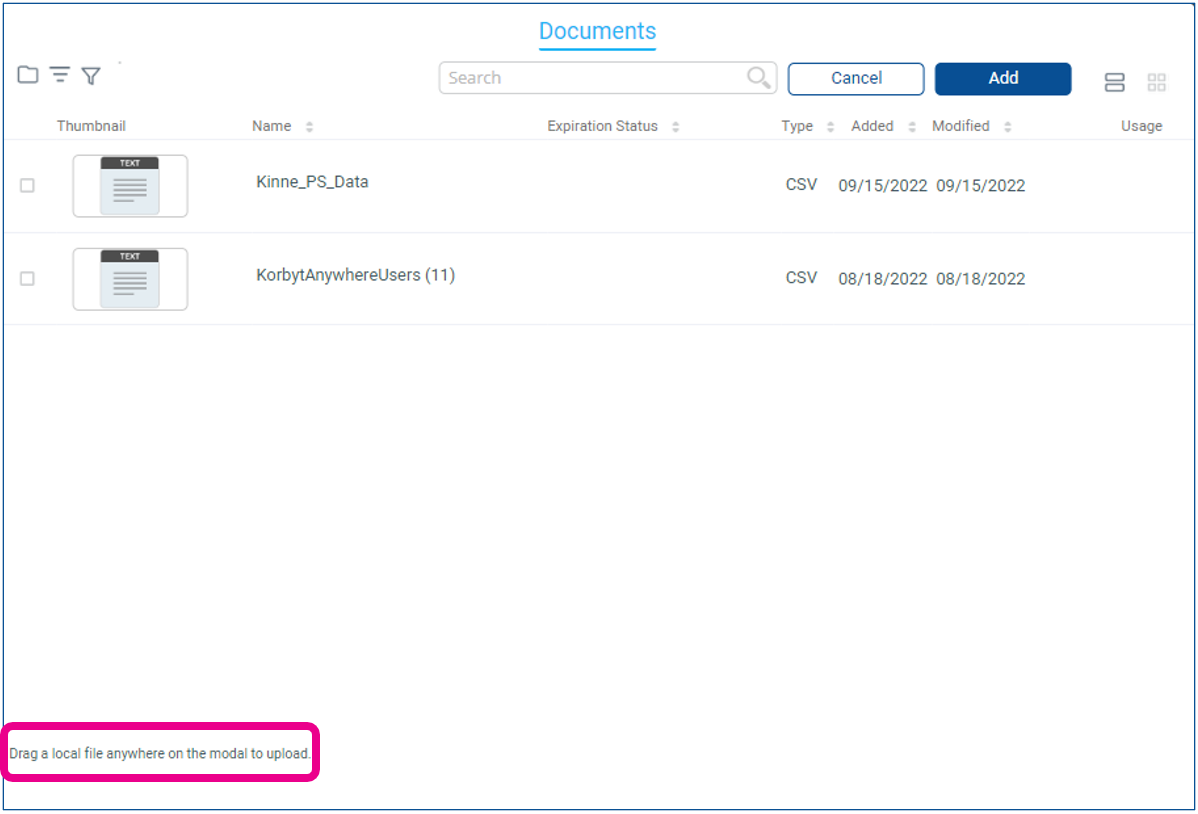Open the filter funnel icon
Viewport: 1198px width, 814px height.
pyautogui.click(x=91, y=76)
